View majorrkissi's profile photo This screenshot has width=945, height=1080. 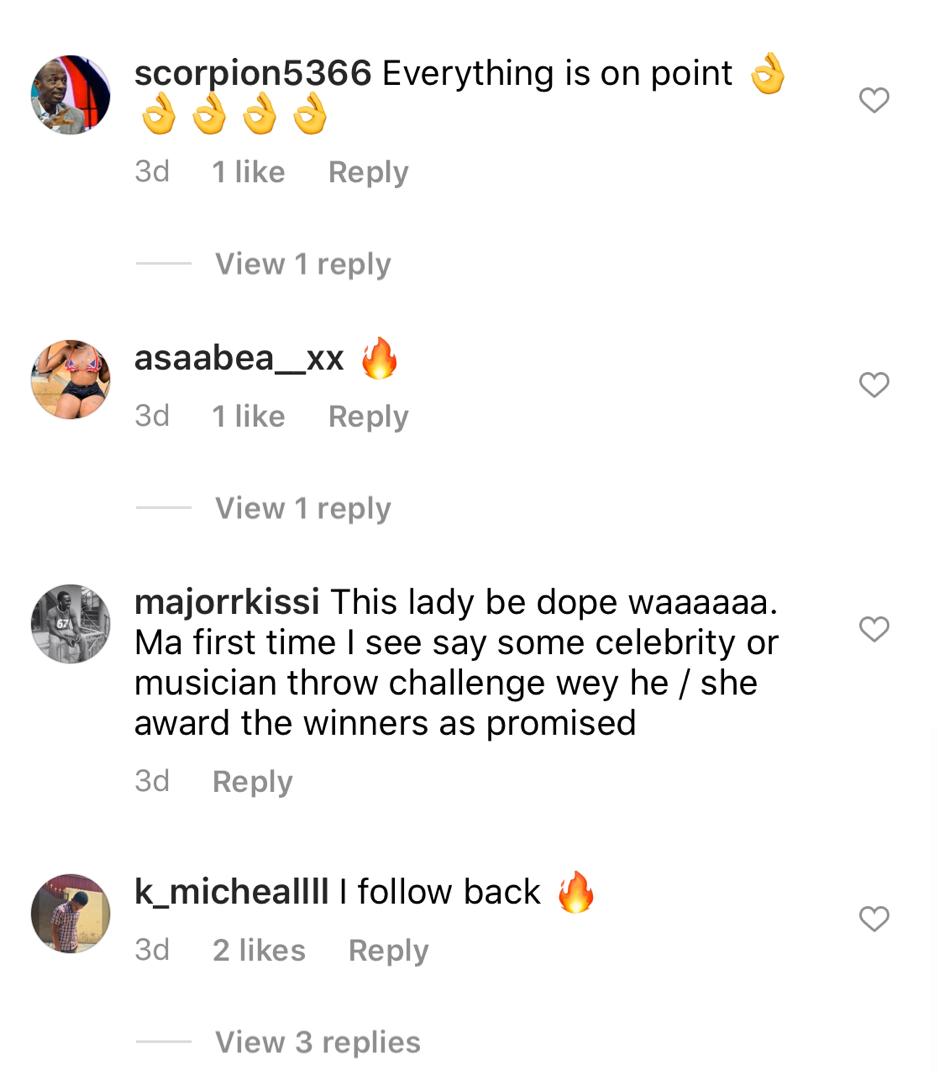70,624
